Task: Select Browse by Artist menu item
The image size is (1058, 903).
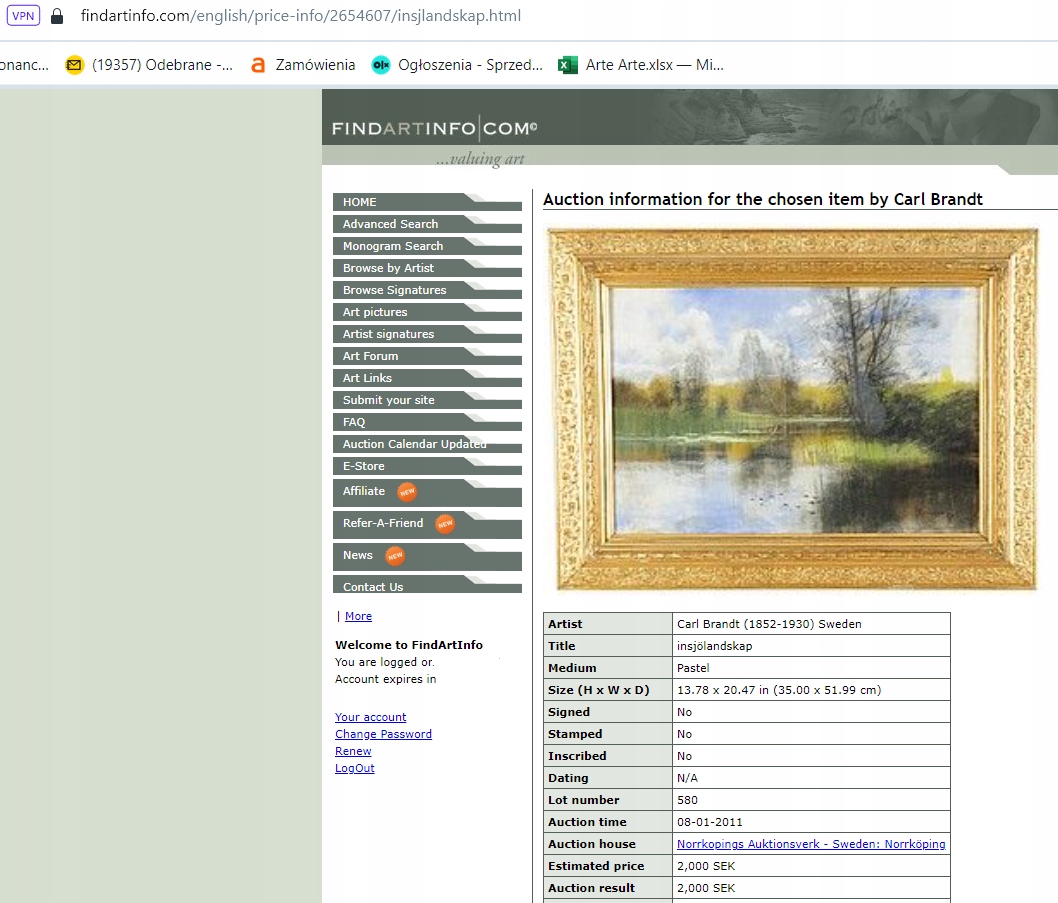Action: [427, 268]
